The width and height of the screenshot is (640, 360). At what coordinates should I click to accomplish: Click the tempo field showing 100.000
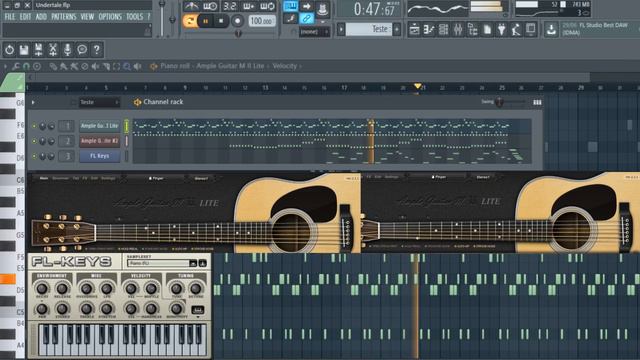coord(261,21)
